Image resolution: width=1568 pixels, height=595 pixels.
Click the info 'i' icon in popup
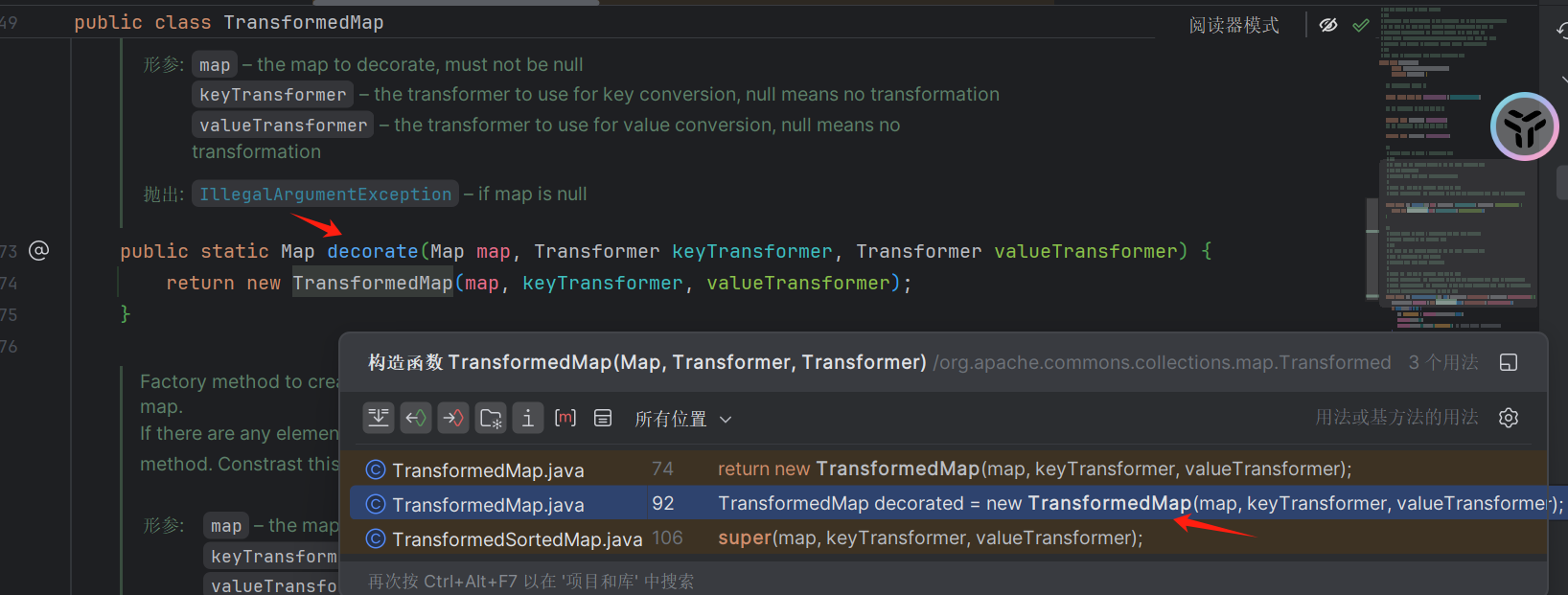(x=528, y=418)
